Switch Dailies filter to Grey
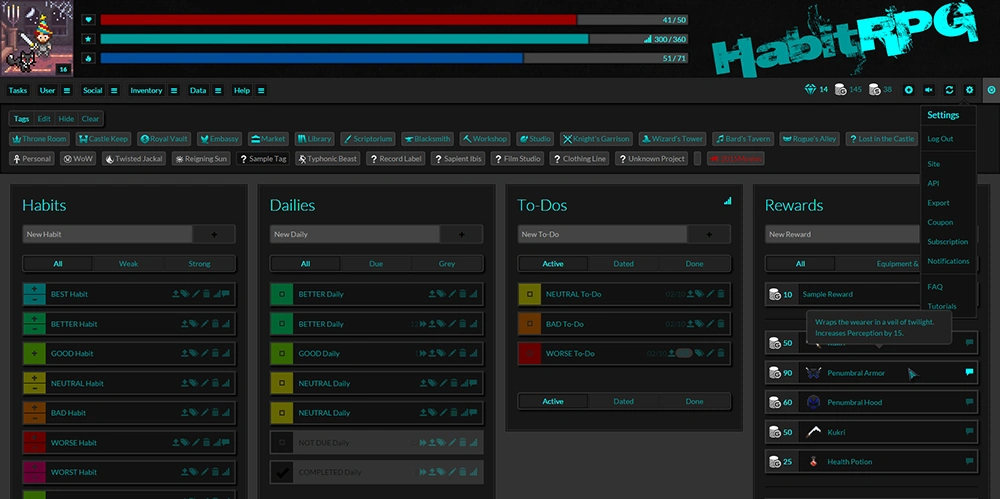The width and height of the screenshot is (1000, 499). [447, 264]
